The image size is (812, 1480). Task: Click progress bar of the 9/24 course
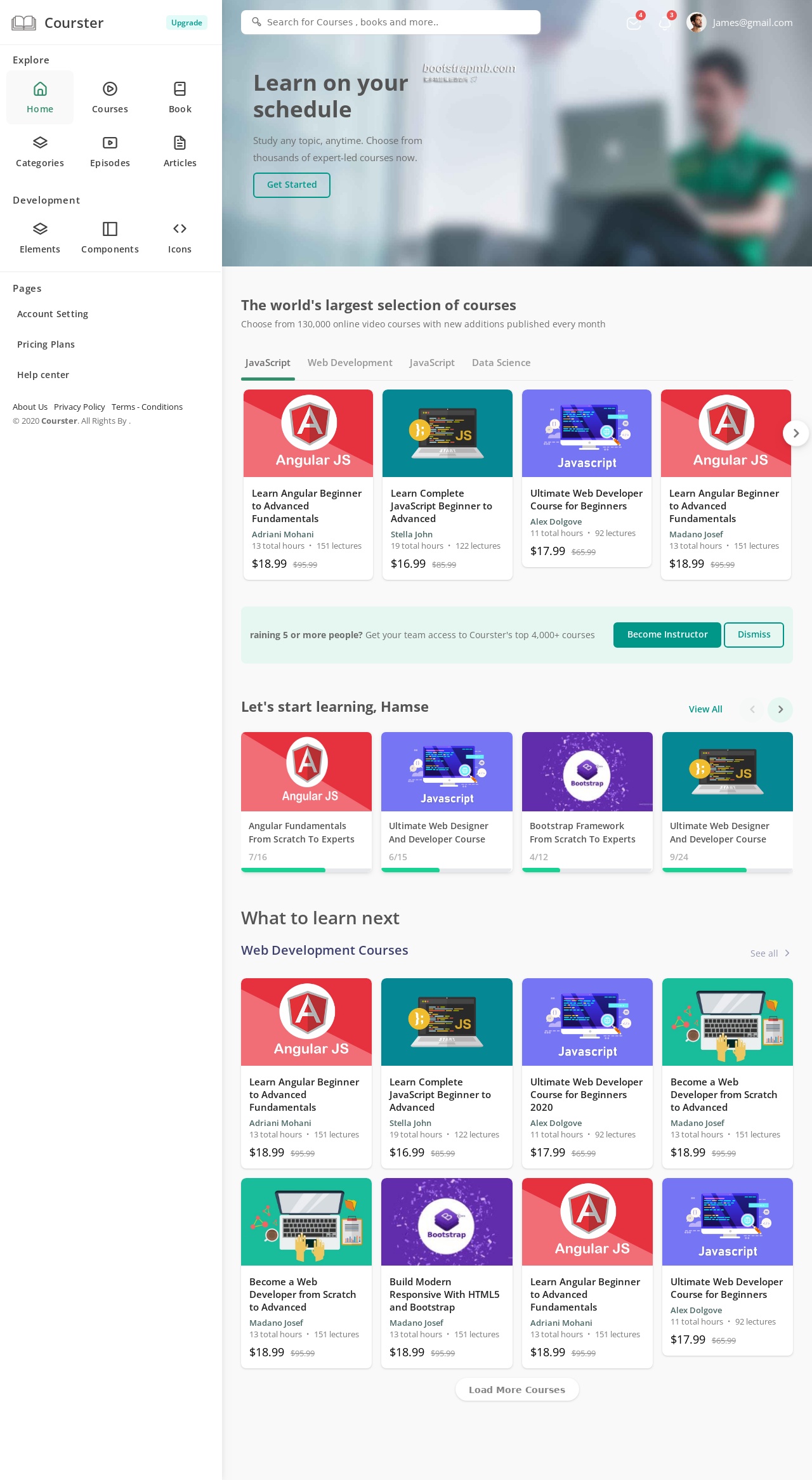tap(728, 870)
